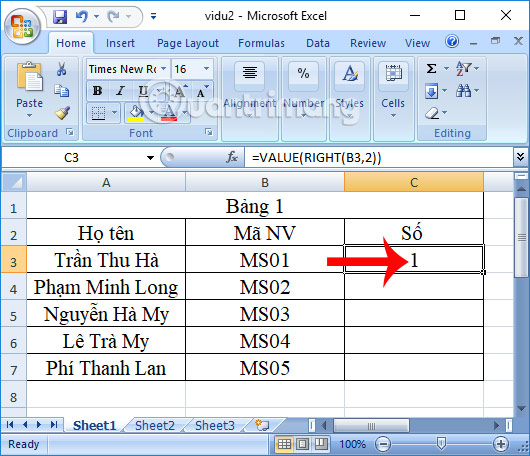Image resolution: width=530 pixels, height=456 pixels.
Task: Select cell containing MS03
Action: click(x=265, y=313)
